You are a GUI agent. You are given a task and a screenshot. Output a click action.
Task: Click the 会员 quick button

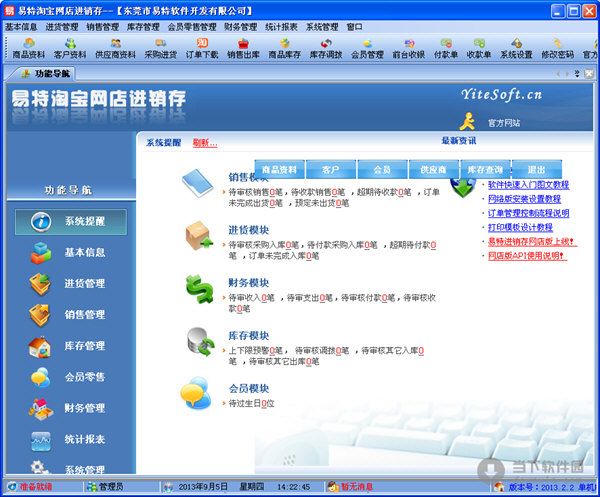[382, 169]
